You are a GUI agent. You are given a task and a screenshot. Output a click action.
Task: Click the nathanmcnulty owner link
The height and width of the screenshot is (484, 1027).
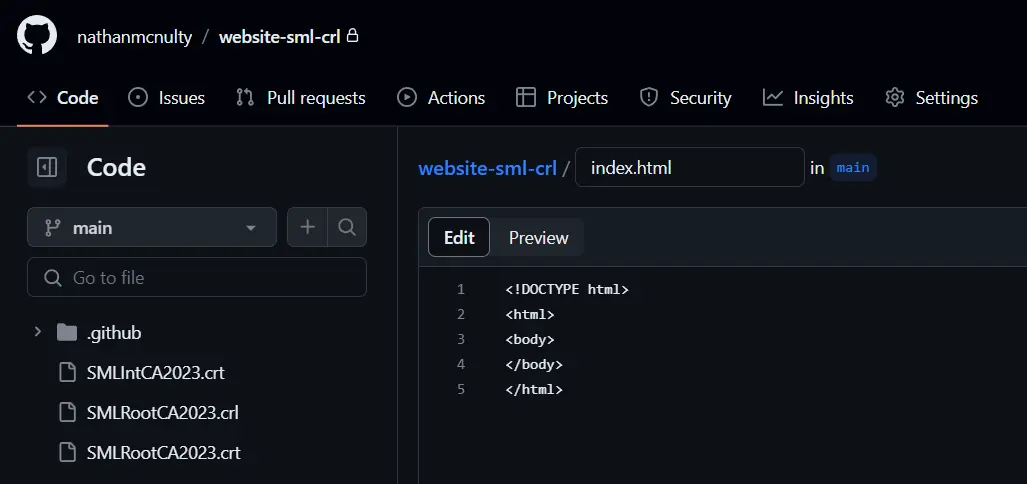[x=133, y=37]
